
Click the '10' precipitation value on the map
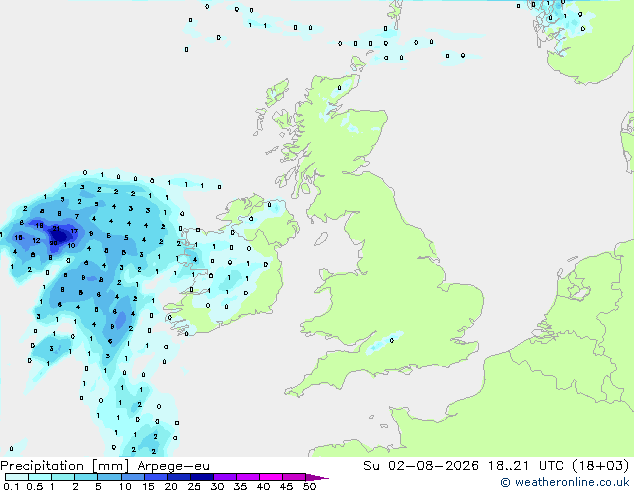pyautogui.click(x=71, y=245)
